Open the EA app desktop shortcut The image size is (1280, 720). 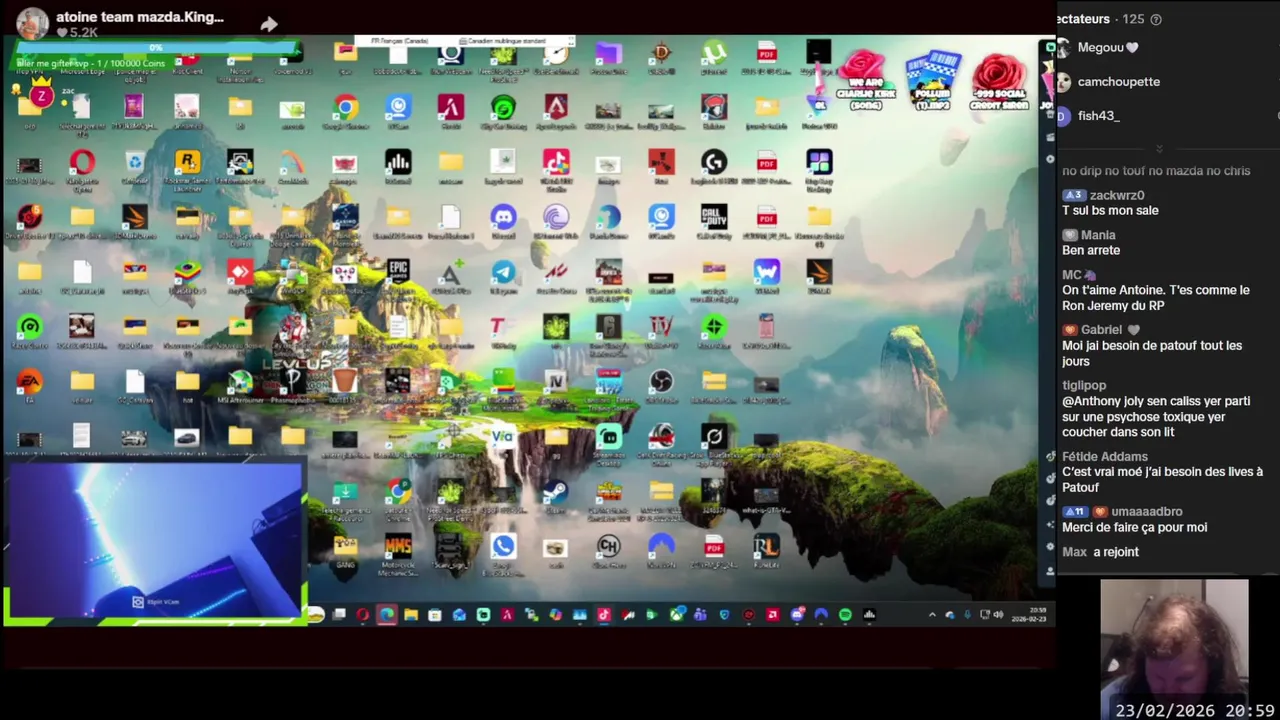[x=29, y=381]
